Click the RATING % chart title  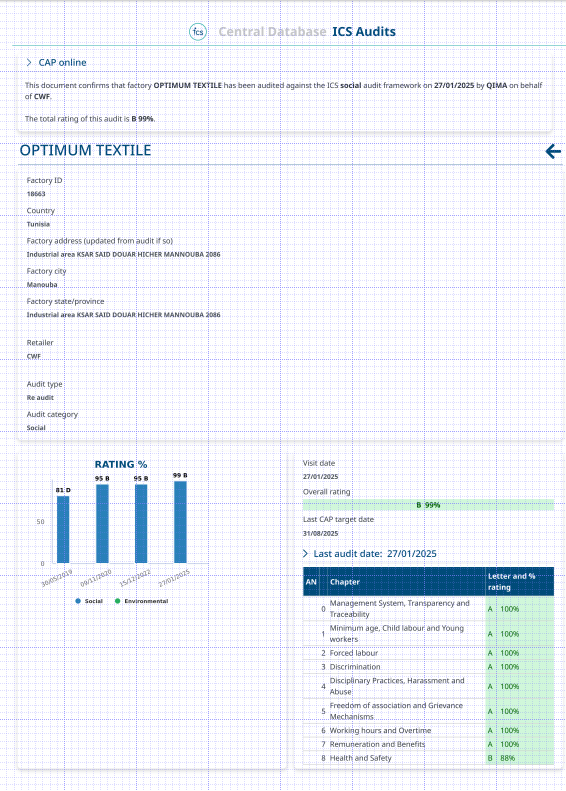coord(121,464)
